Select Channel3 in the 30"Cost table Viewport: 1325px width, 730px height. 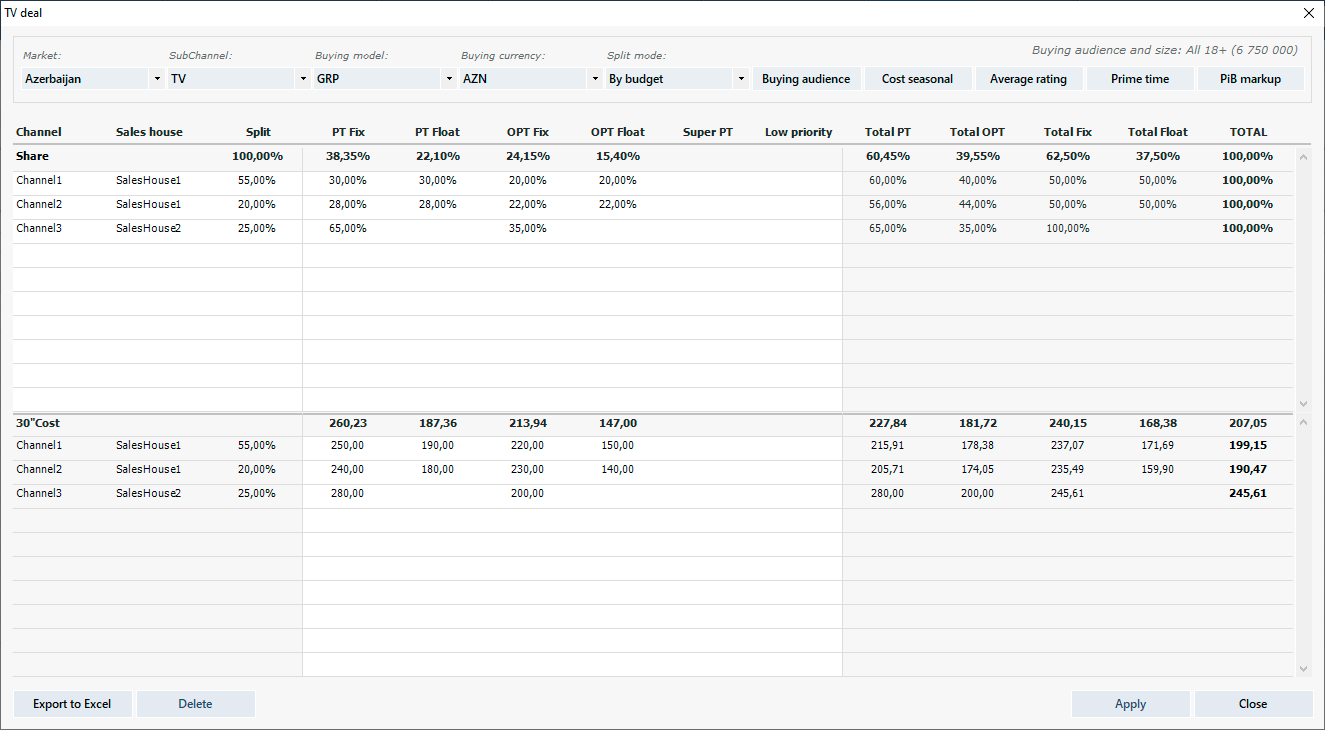pyautogui.click(x=39, y=493)
